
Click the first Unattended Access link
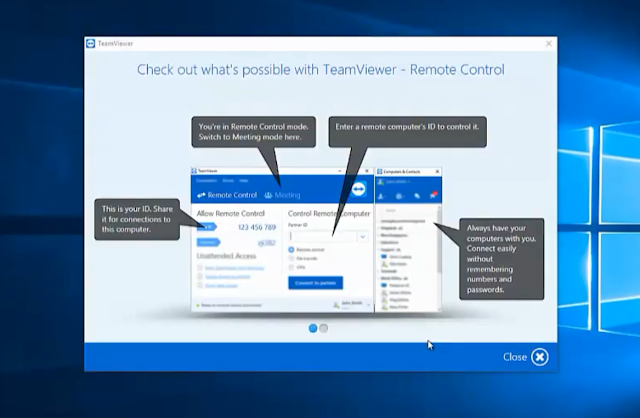(x=234, y=268)
